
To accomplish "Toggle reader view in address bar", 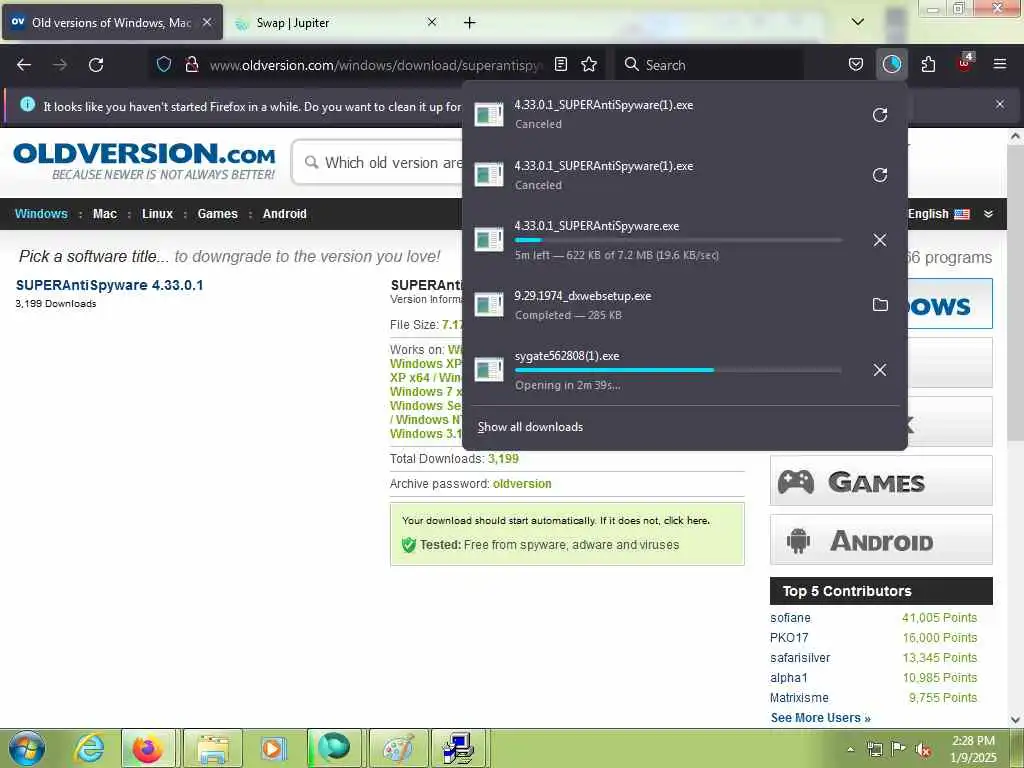I will pos(560,64).
